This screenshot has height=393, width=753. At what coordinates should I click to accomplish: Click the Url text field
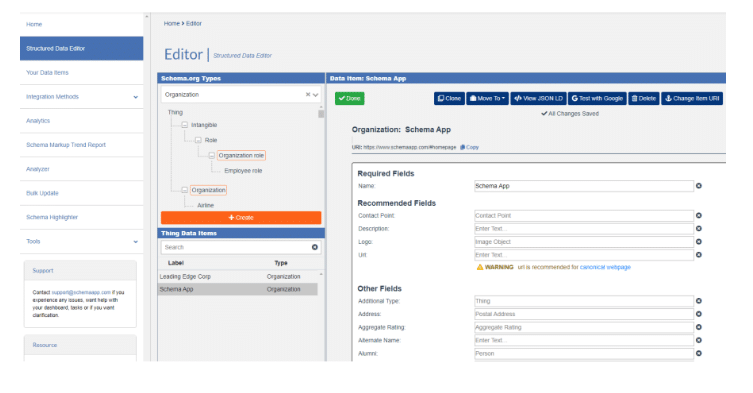point(584,255)
